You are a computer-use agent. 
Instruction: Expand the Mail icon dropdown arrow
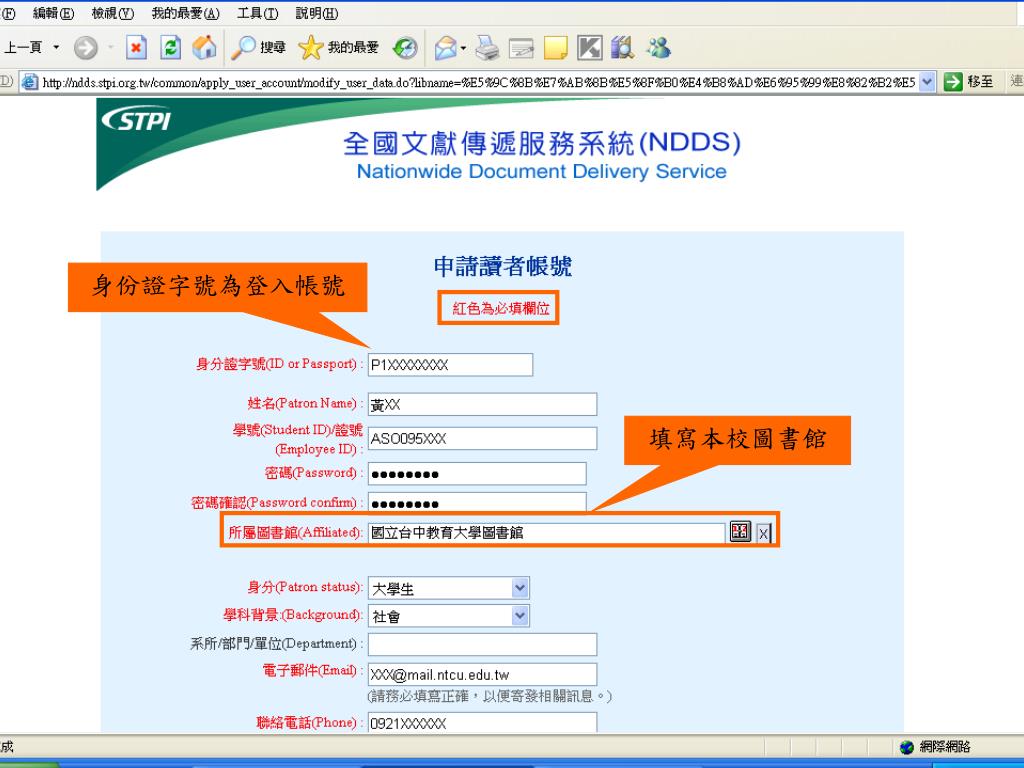(x=463, y=48)
